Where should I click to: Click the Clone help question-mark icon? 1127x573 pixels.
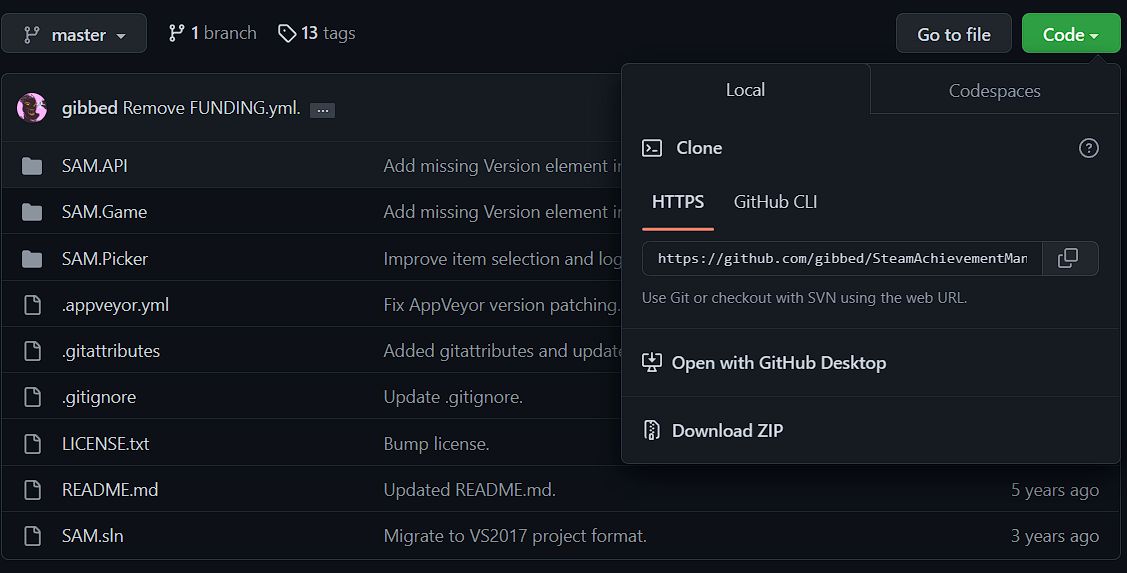pyautogui.click(x=1089, y=148)
